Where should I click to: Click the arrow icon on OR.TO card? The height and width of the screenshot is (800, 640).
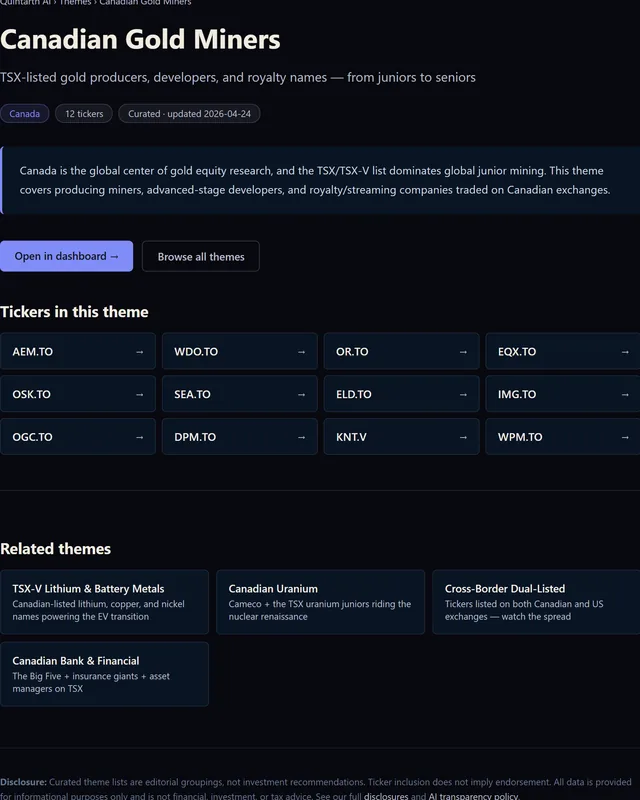point(463,352)
